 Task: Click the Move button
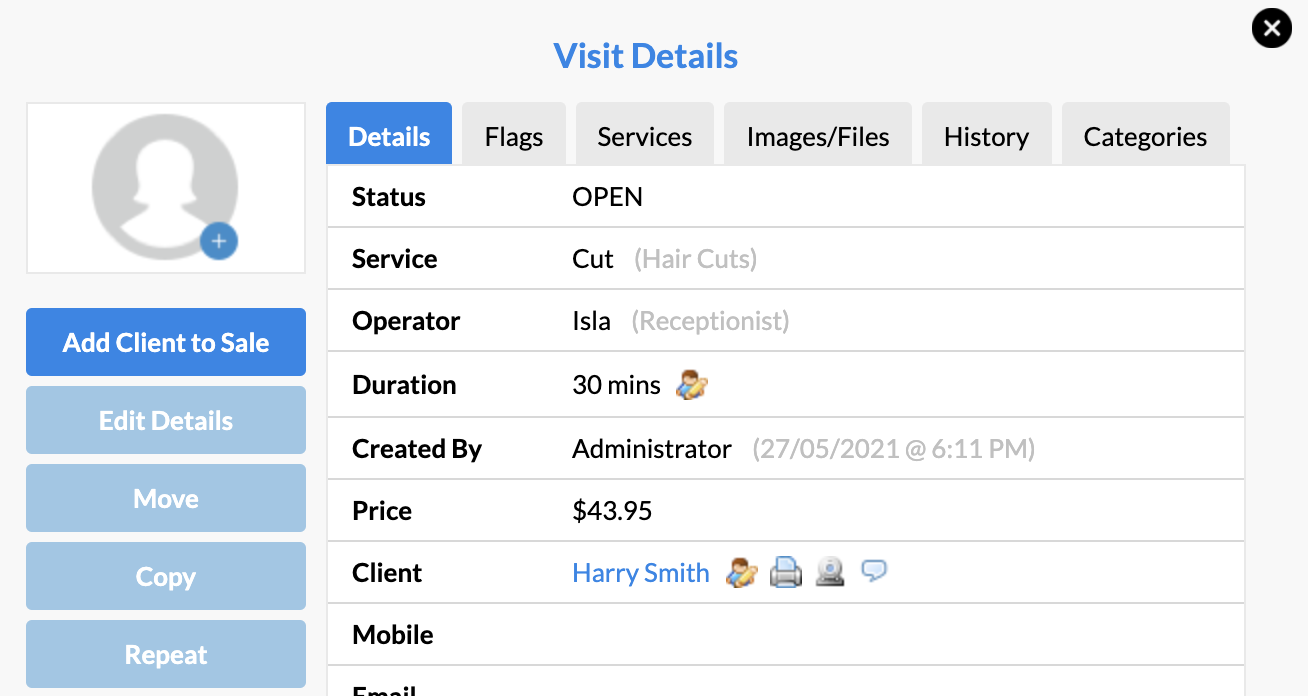tap(165, 498)
